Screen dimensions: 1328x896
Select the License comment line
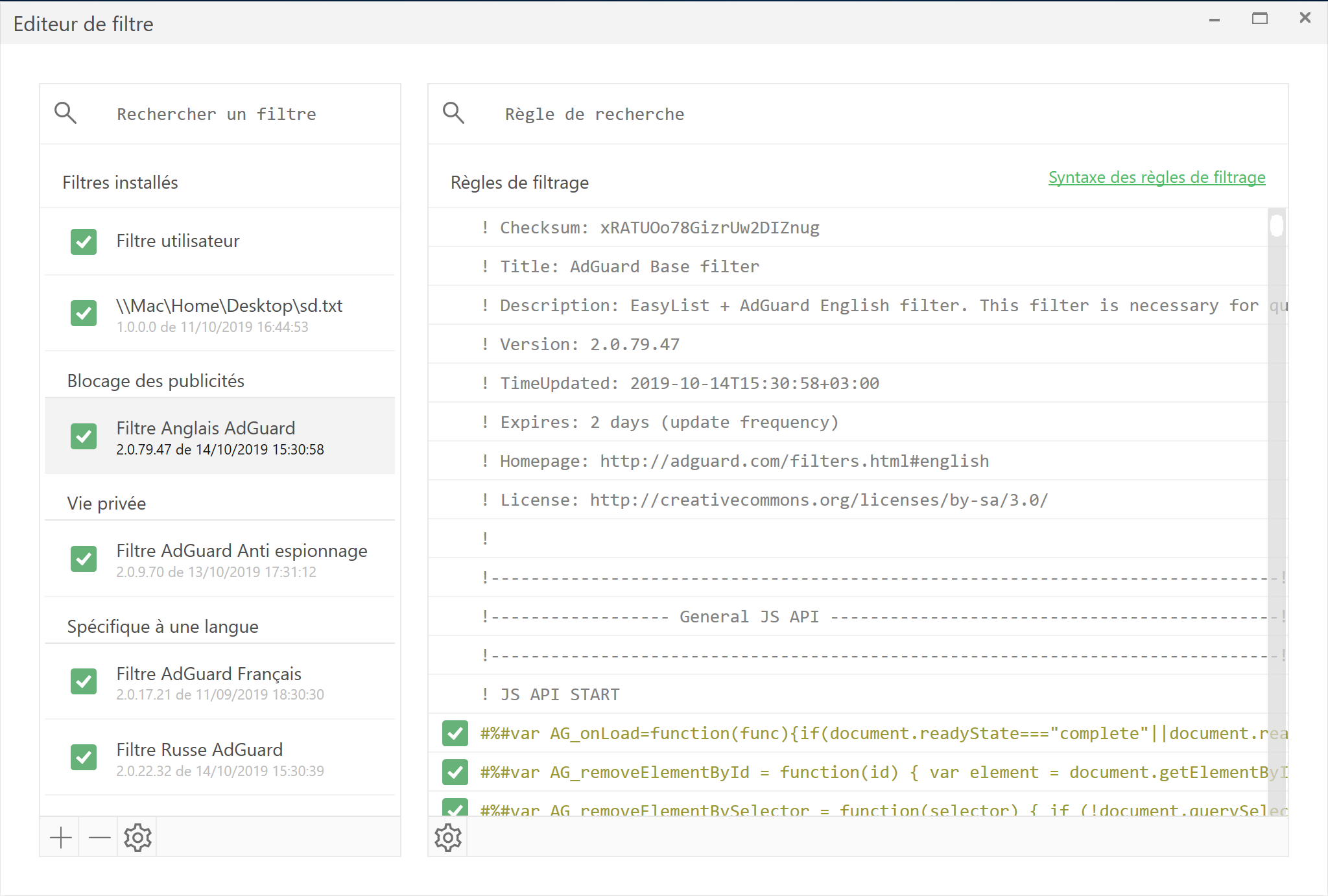pyautogui.click(x=848, y=500)
